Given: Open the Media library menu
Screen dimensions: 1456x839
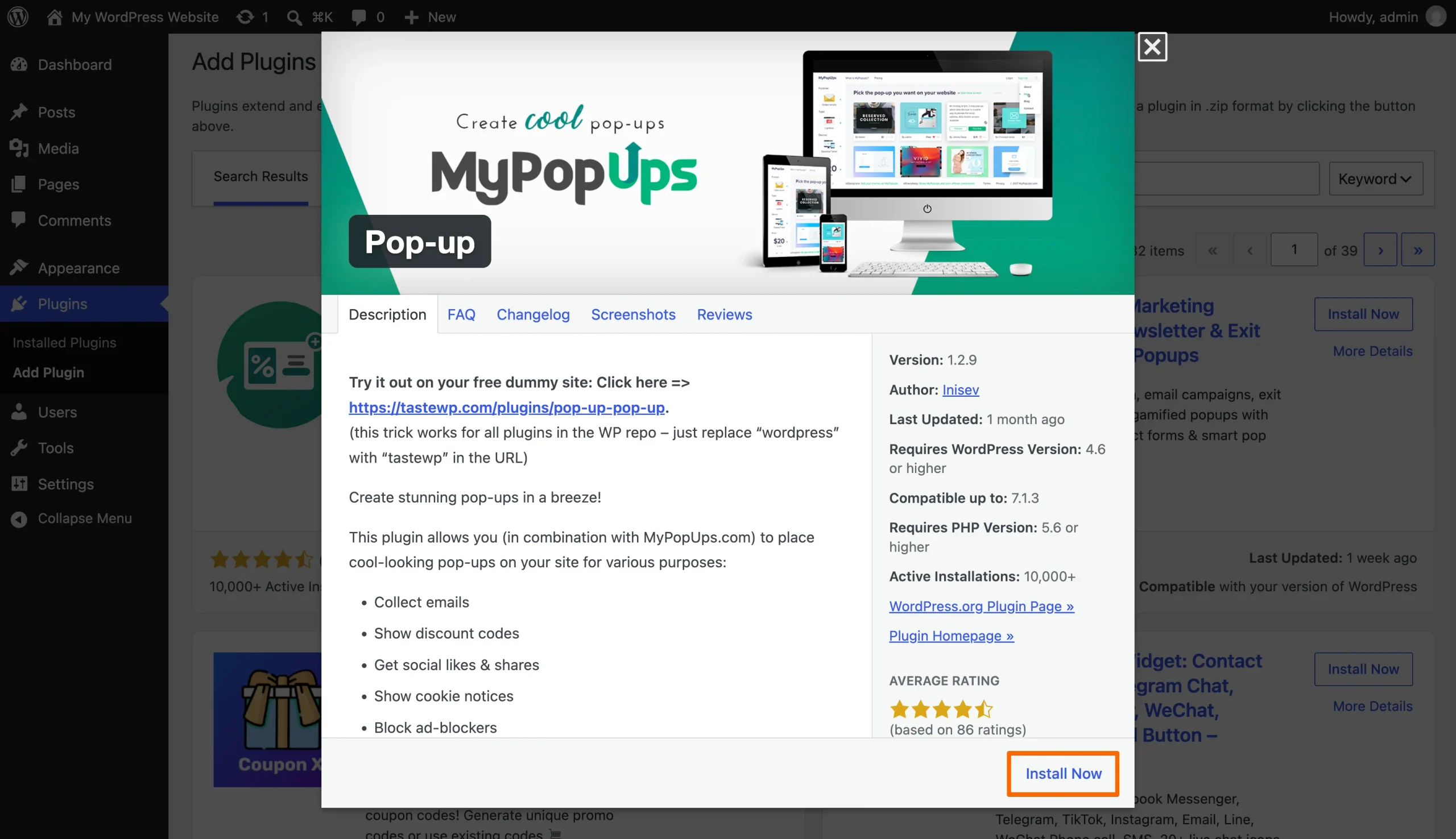Looking at the screenshot, I should [x=84, y=148].
